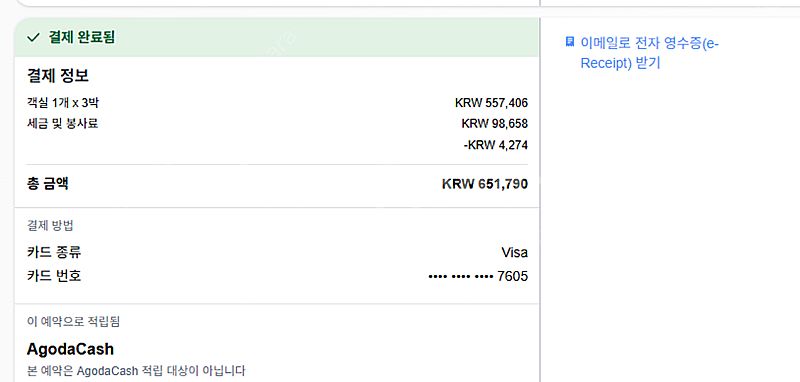Click the payment completed checkmark icon
800x382 pixels.
[33, 37]
